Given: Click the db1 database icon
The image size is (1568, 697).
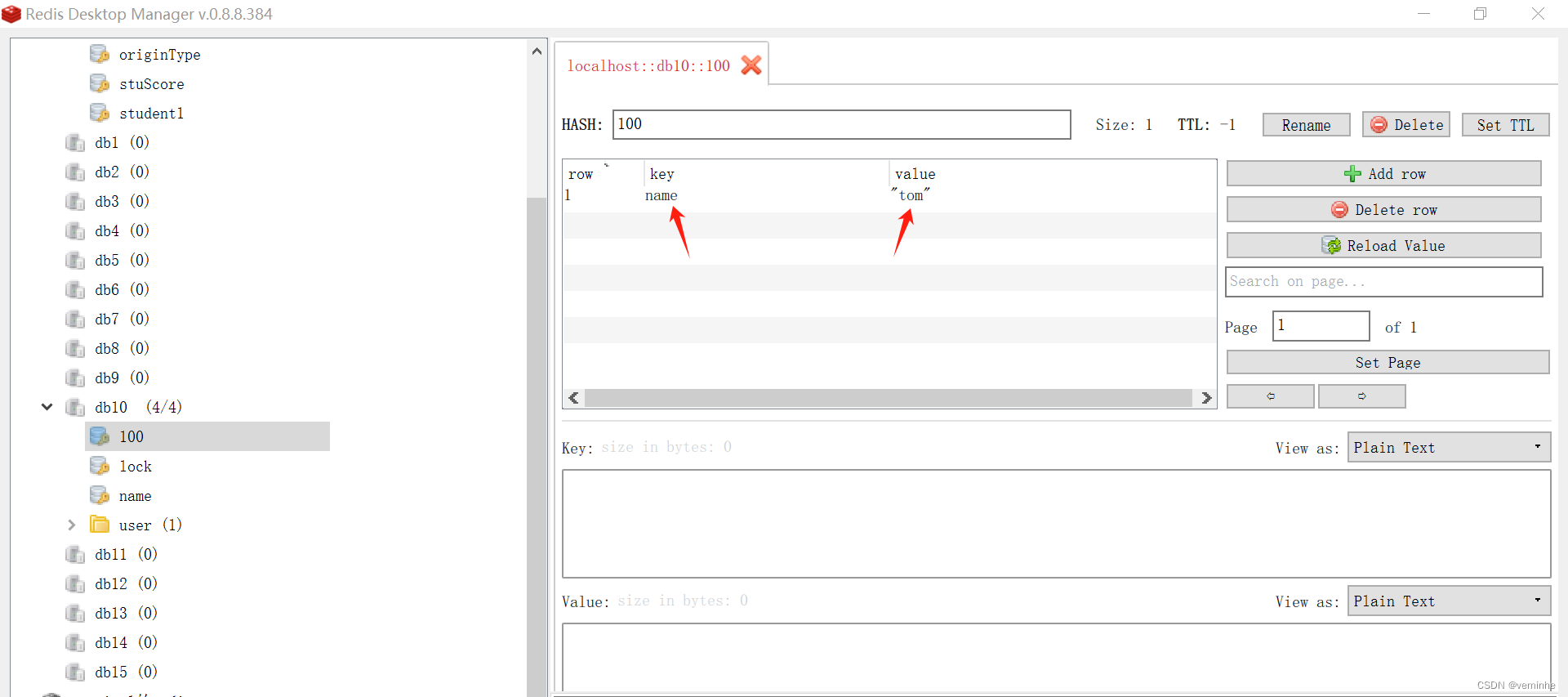Looking at the screenshot, I should [x=75, y=142].
